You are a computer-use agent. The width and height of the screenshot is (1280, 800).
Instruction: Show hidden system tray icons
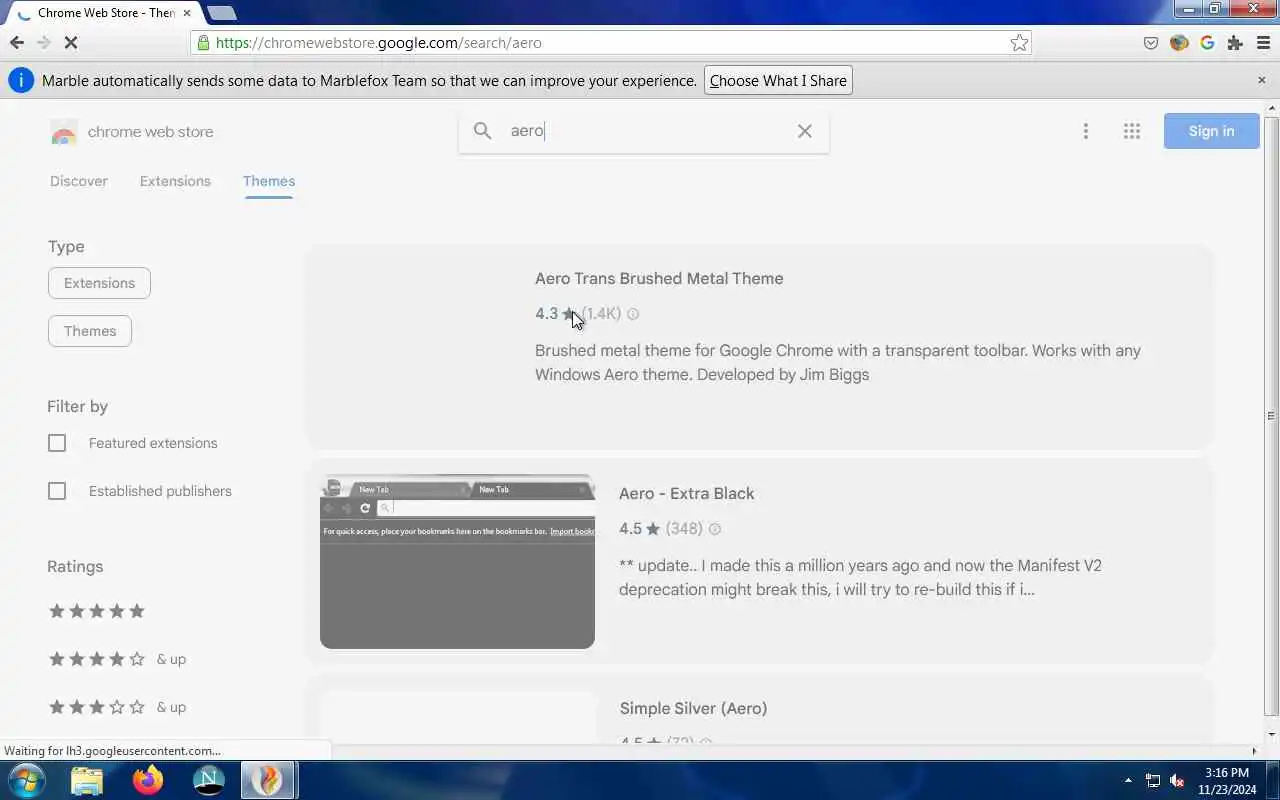(1128, 780)
